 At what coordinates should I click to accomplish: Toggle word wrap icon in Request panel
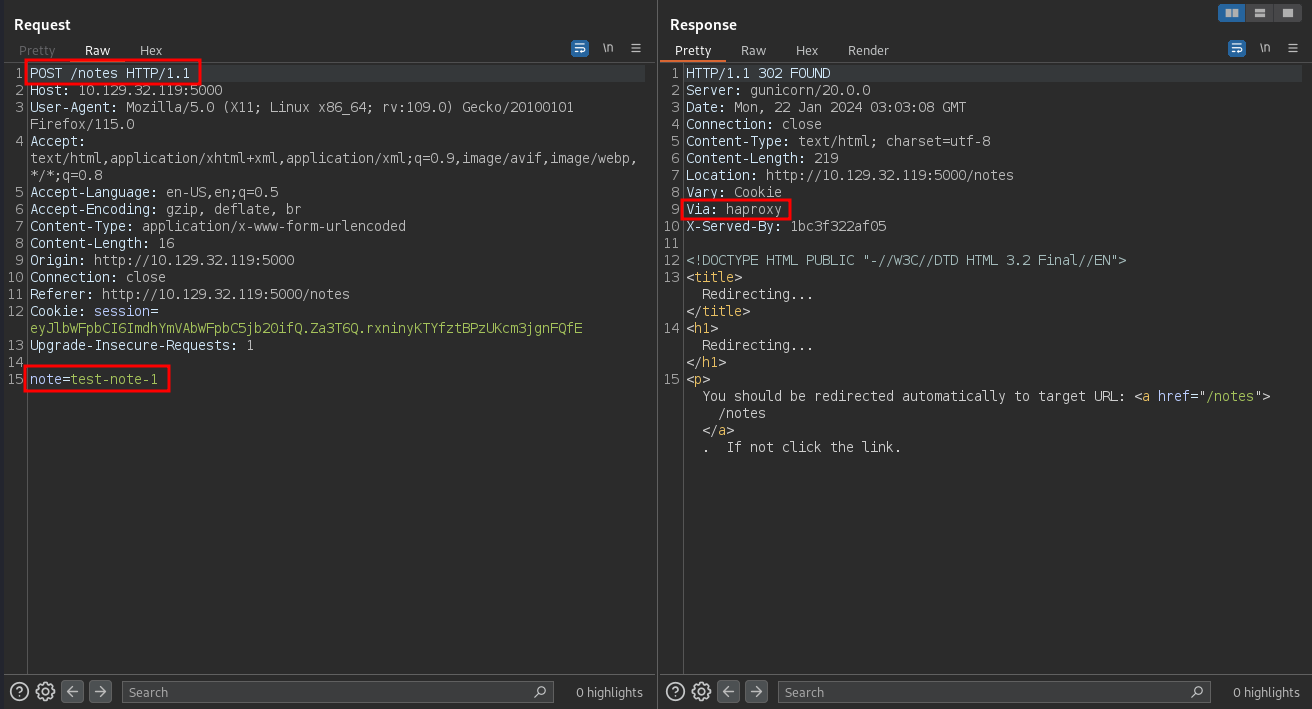point(580,48)
